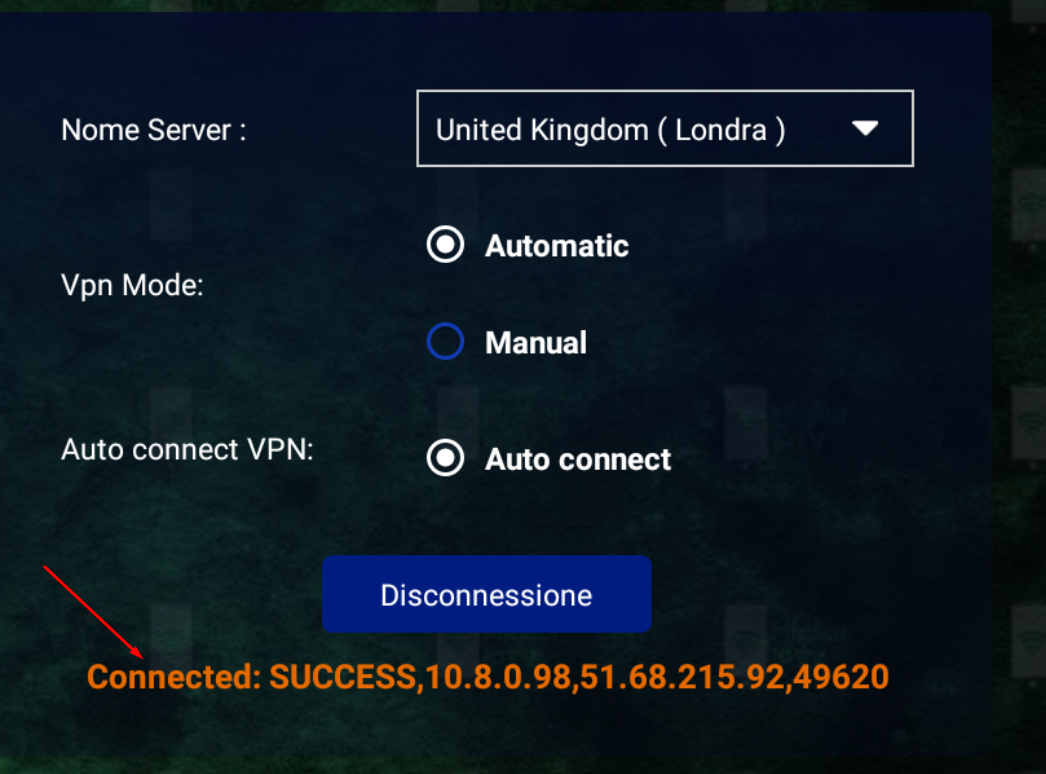This screenshot has width=1046, height=774.
Task: Click the bold "Manual" option label
Action: click(x=536, y=343)
